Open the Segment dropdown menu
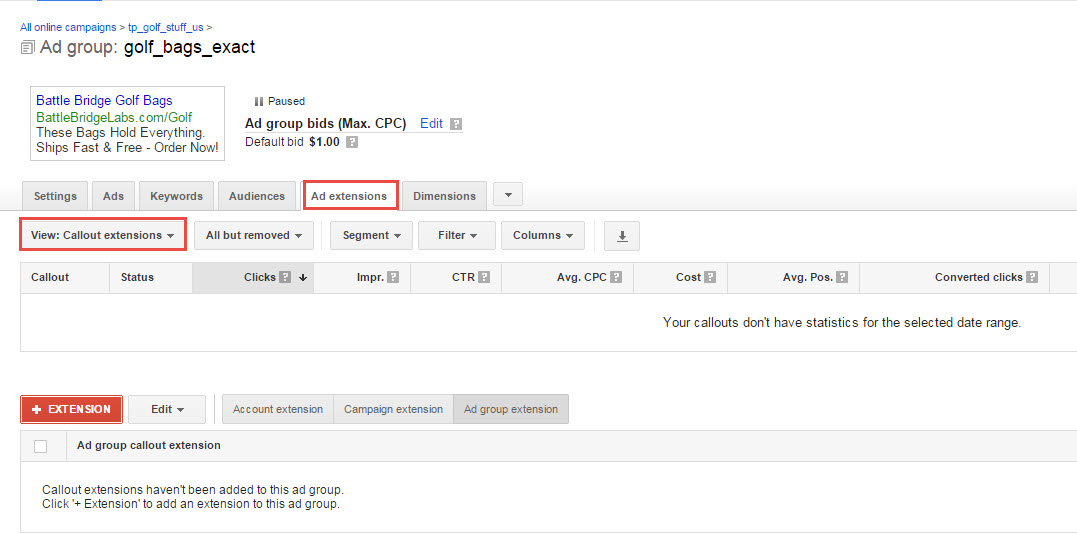This screenshot has height=534, width=1077. (x=370, y=236)
